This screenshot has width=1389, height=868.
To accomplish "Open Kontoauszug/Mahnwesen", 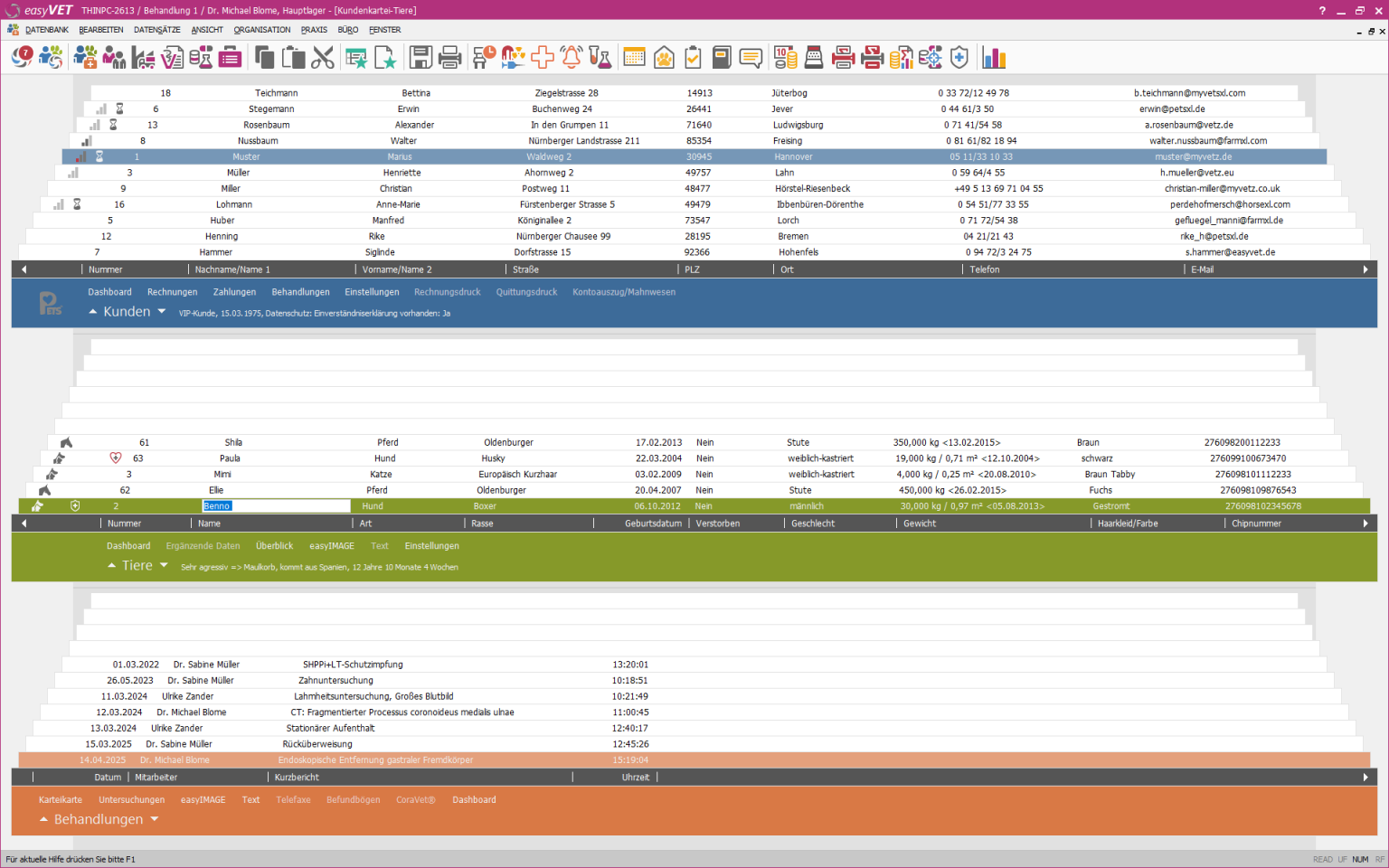I will (x=623, y=291).
